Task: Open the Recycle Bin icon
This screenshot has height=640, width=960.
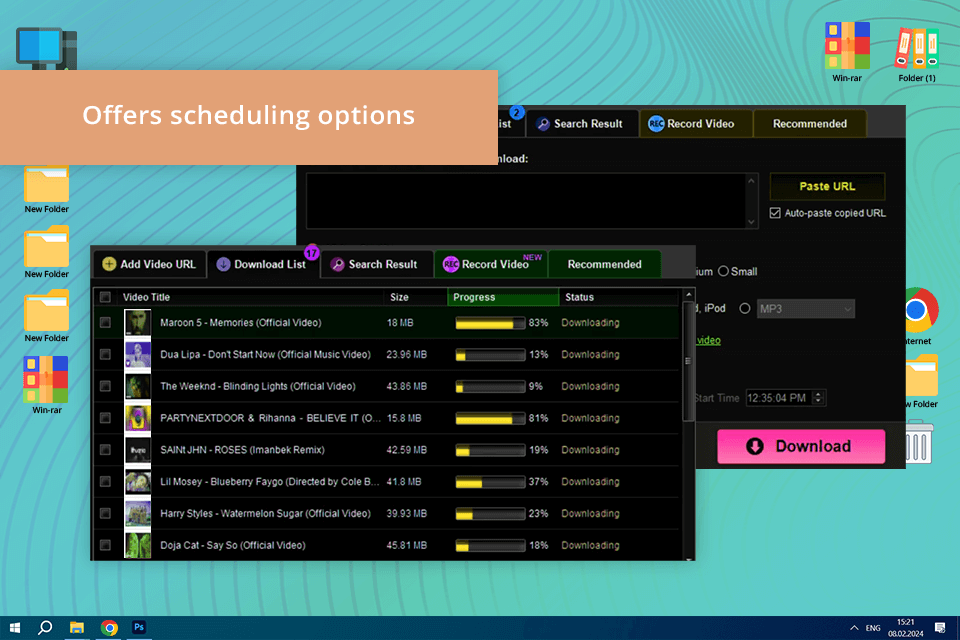Action: pyautogui.click(x=919, y=442)
